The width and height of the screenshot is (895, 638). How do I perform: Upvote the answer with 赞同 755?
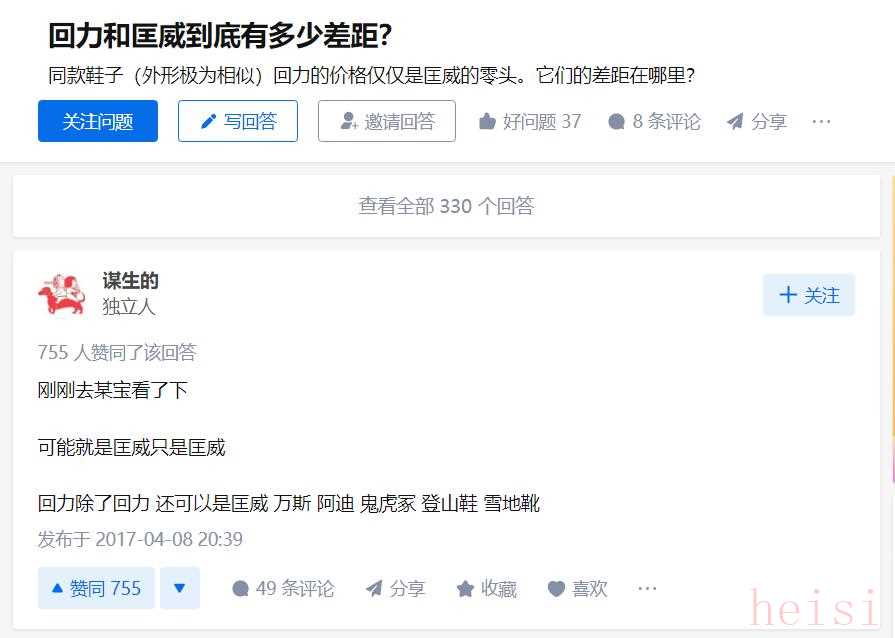(96, 588)
